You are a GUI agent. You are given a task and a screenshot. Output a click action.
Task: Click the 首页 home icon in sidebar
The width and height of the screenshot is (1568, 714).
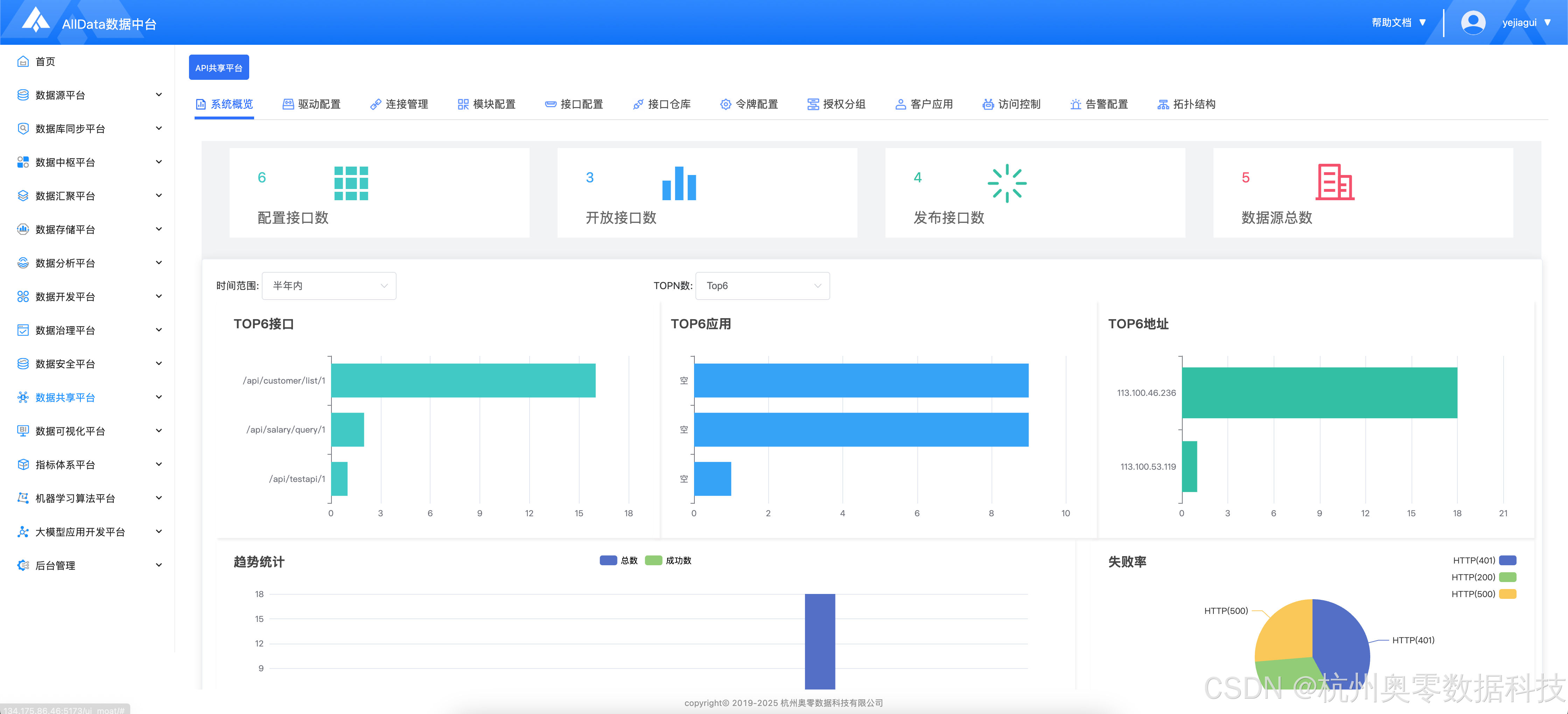point(23,62)
